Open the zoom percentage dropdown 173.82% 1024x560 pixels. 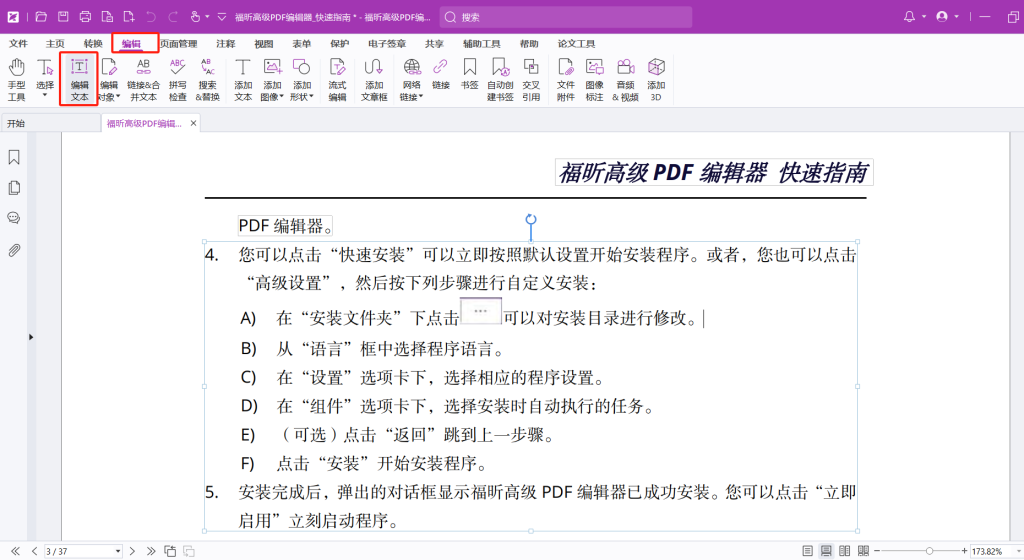(x=1019, y=552)
